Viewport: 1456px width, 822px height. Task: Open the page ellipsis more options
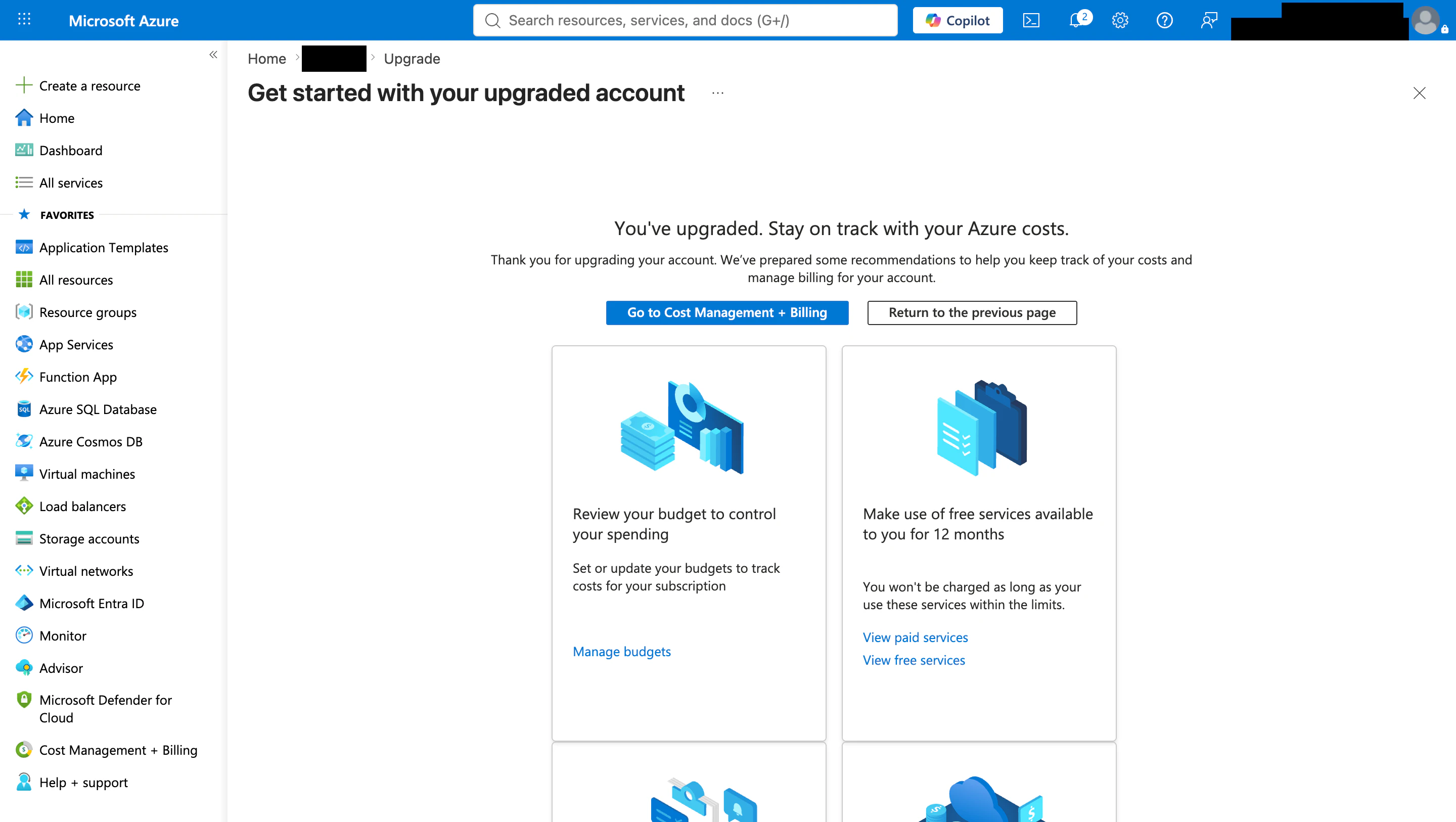coord(718,93)
